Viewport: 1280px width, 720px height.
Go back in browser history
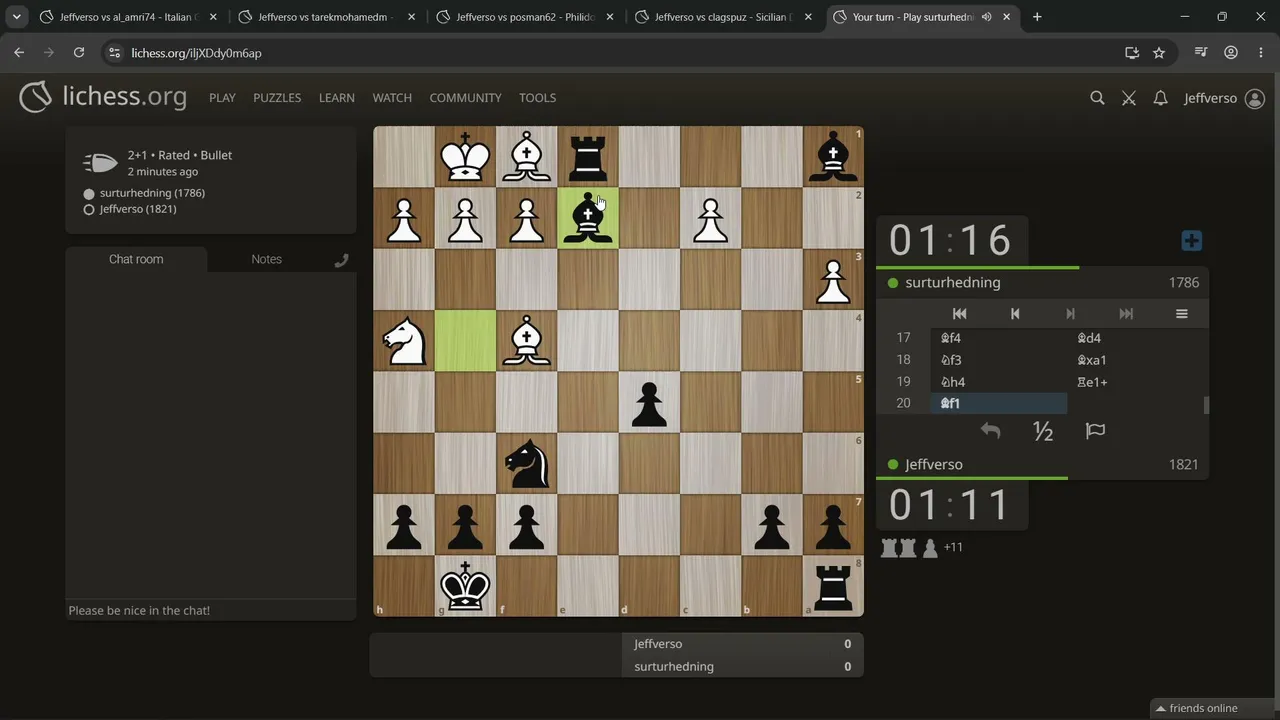19,53
